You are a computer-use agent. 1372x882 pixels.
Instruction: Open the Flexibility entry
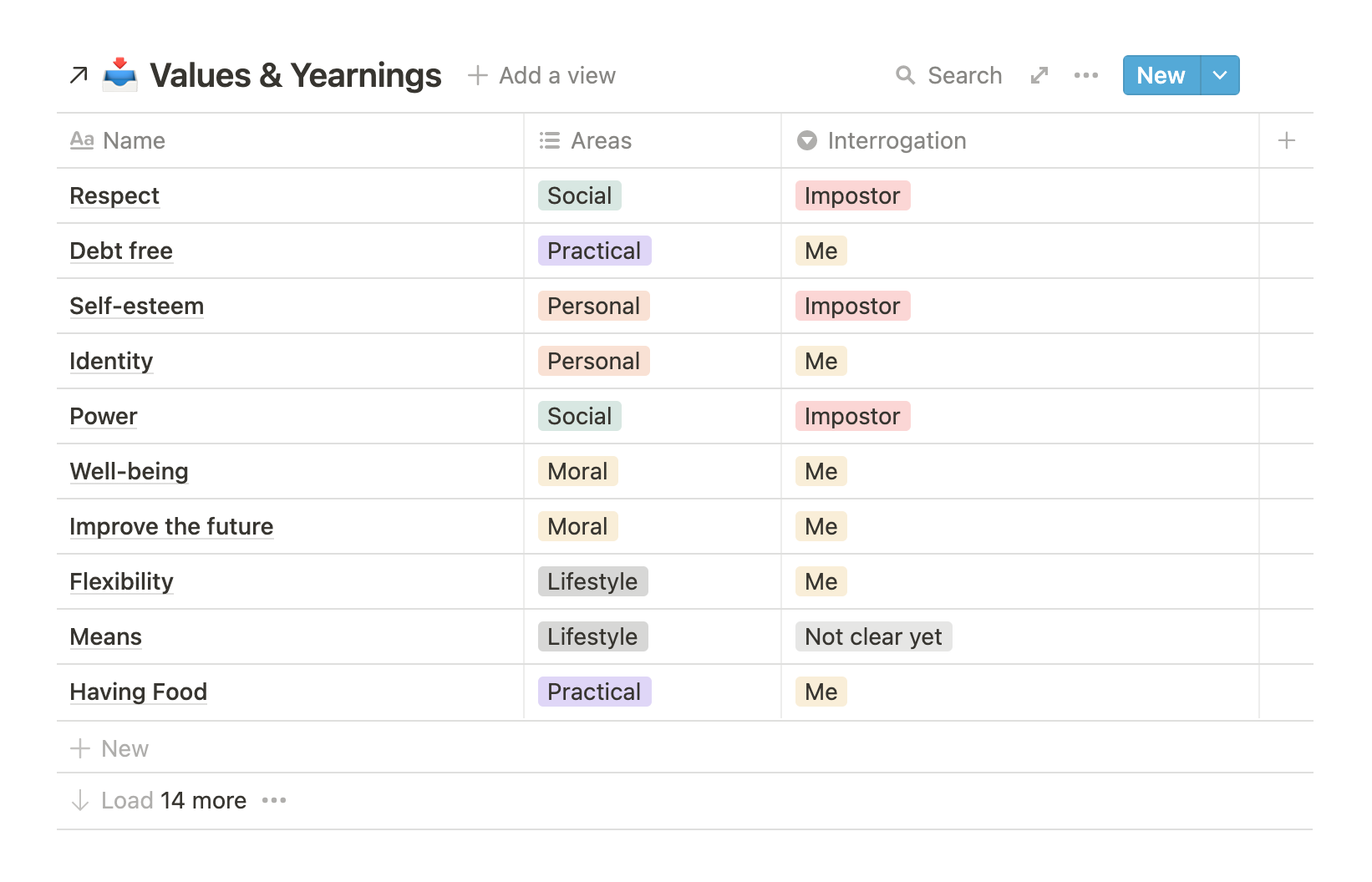122,581
